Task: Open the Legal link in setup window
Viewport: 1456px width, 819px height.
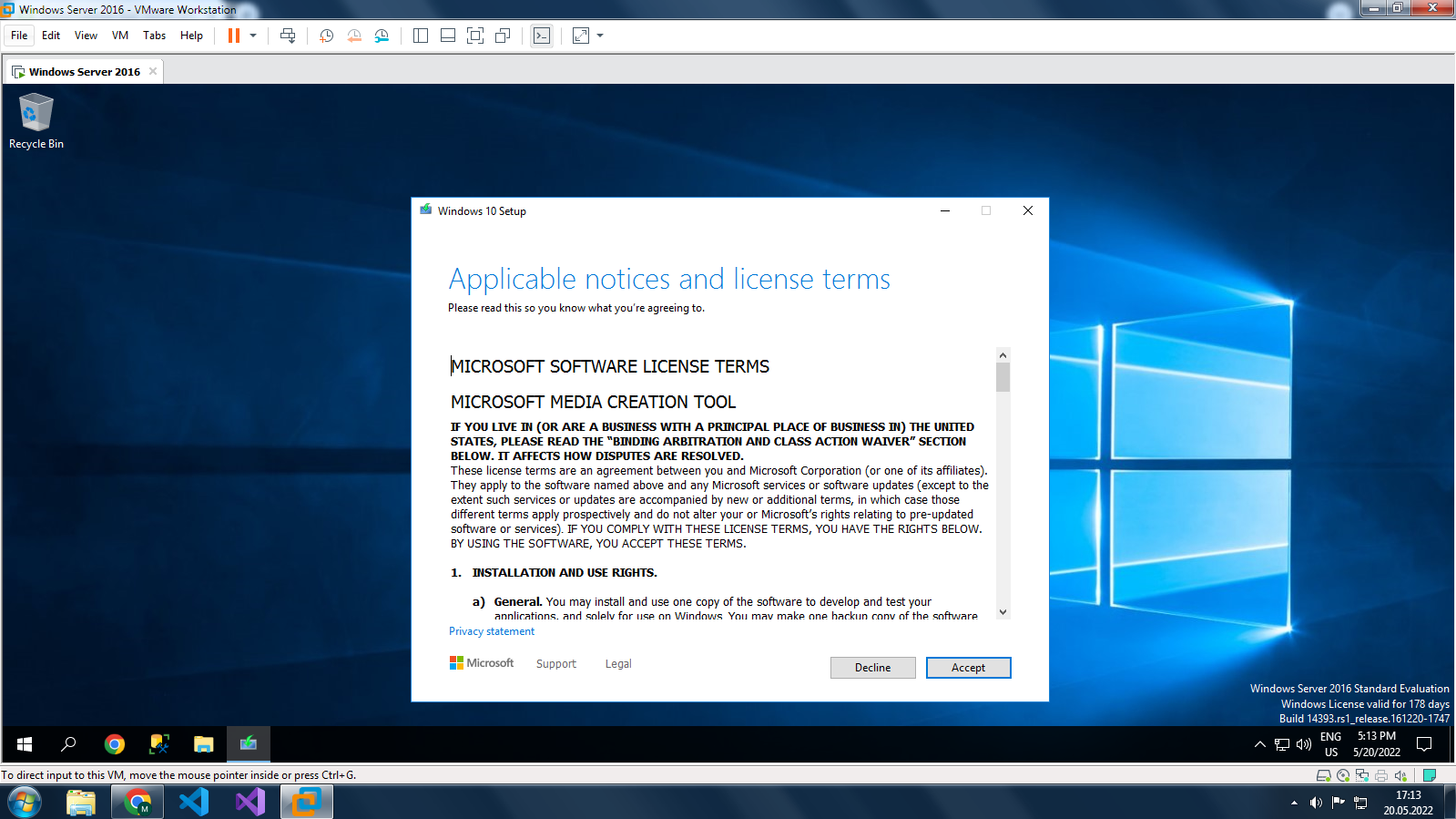Action: 618,664
